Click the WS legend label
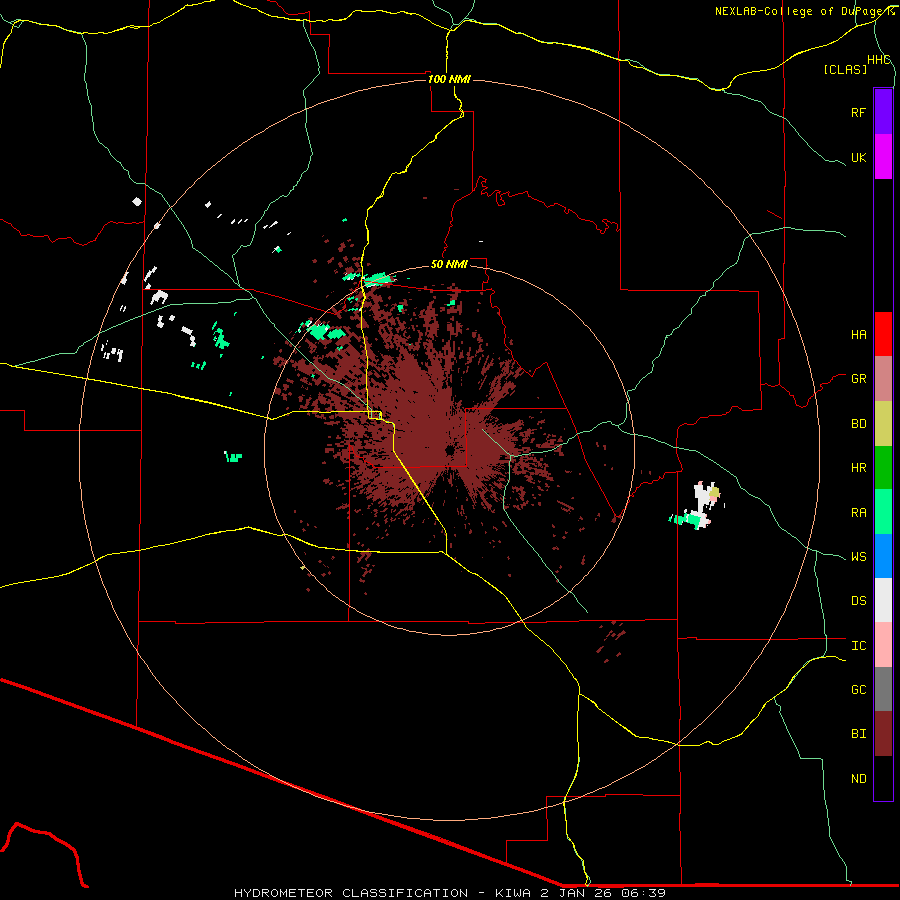The image size is (900, 900). 858,557
